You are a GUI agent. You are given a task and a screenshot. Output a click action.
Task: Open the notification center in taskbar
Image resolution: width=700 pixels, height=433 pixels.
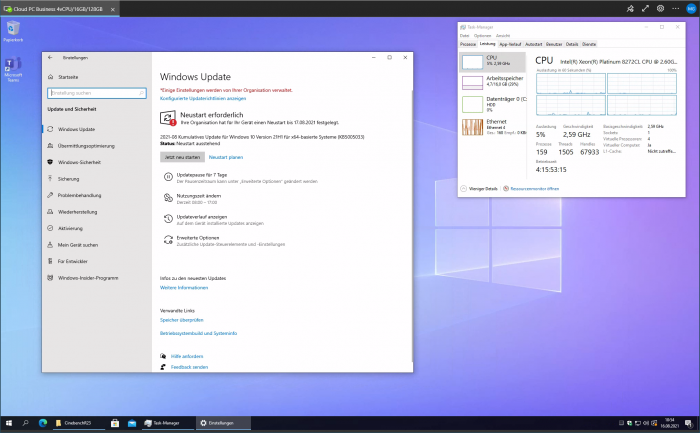(x=689, y=423)
